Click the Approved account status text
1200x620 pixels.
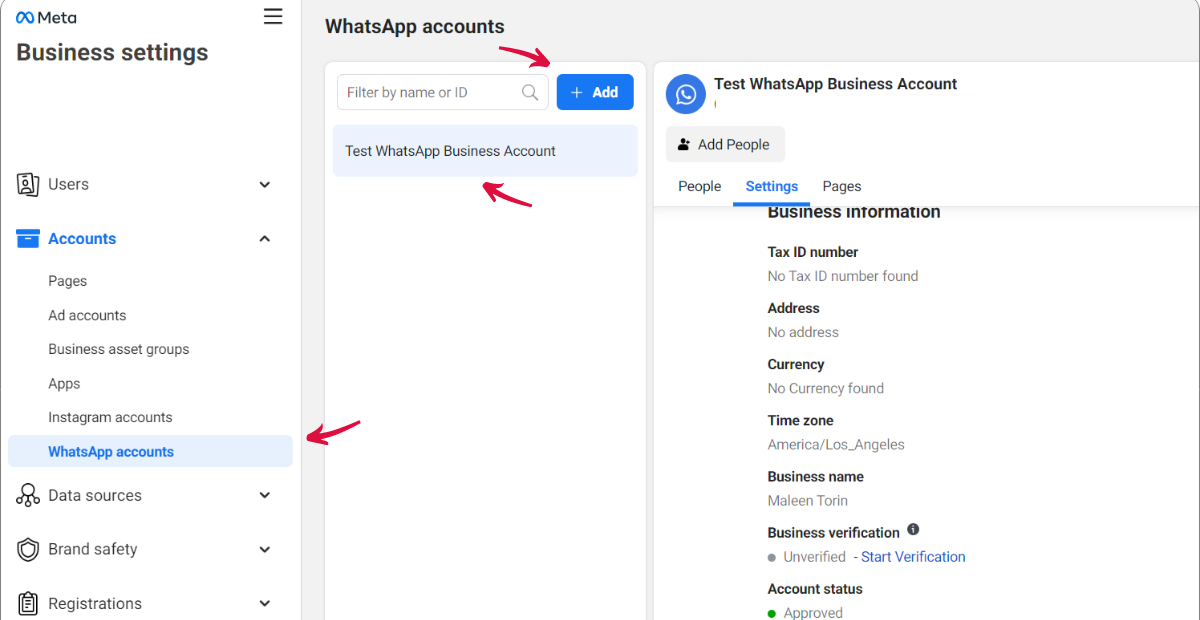[x=813, y=612]
